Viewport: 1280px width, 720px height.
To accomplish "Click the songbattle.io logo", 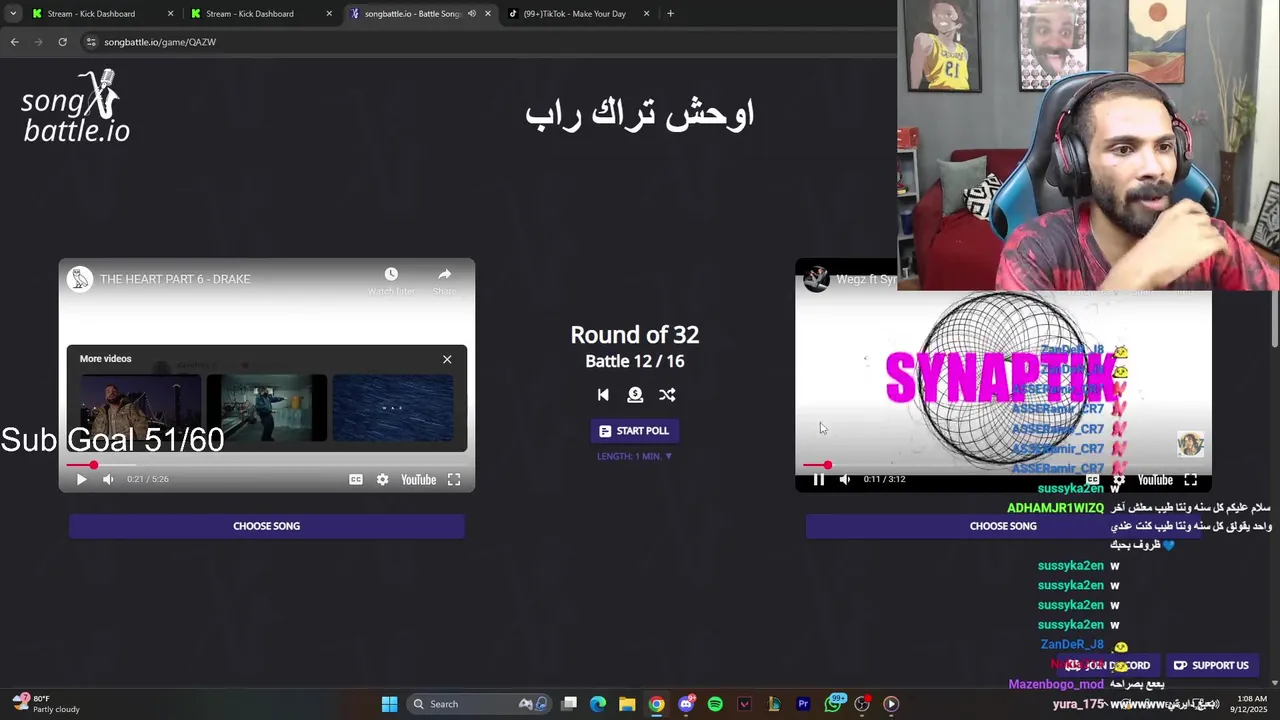I will pos(76,106).
